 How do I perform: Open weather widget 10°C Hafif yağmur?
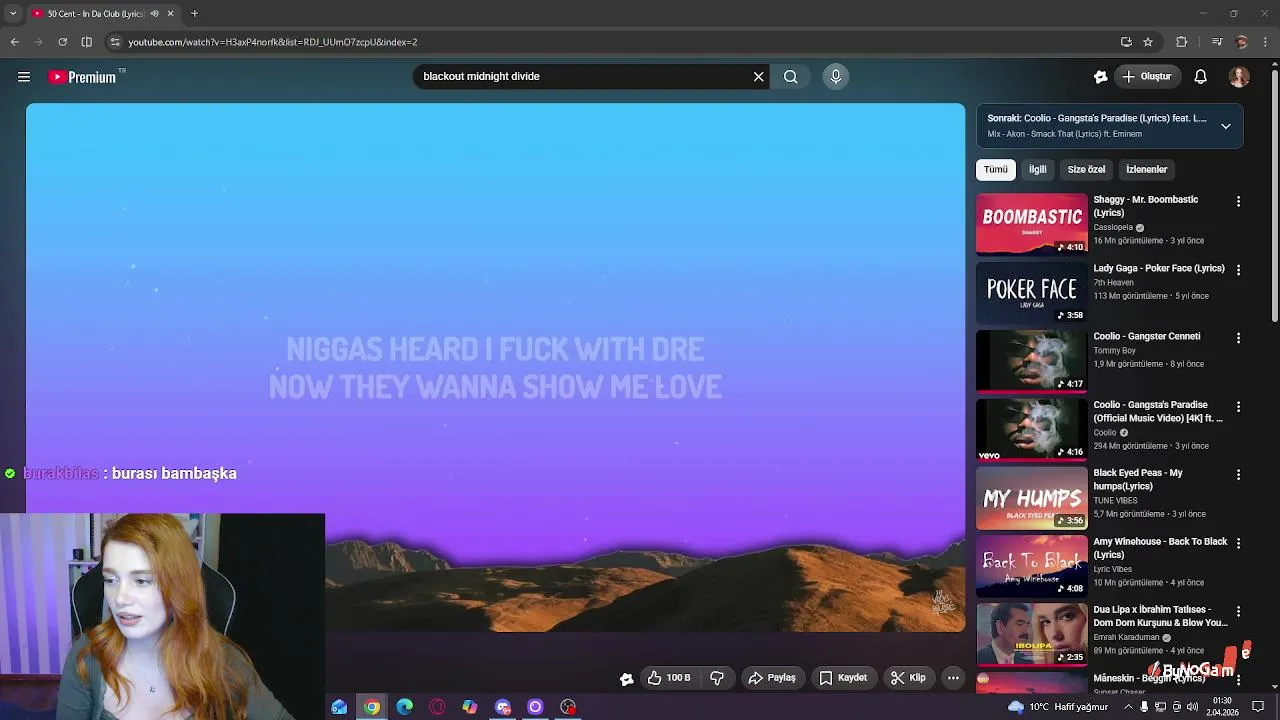1058,707
